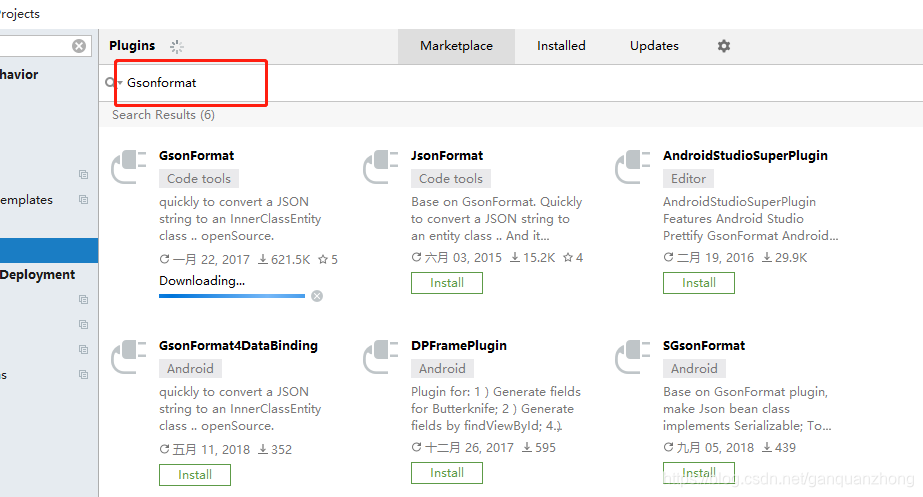Click the SGsonFormat plug icon
923x497 pixels.
[632, 357]
